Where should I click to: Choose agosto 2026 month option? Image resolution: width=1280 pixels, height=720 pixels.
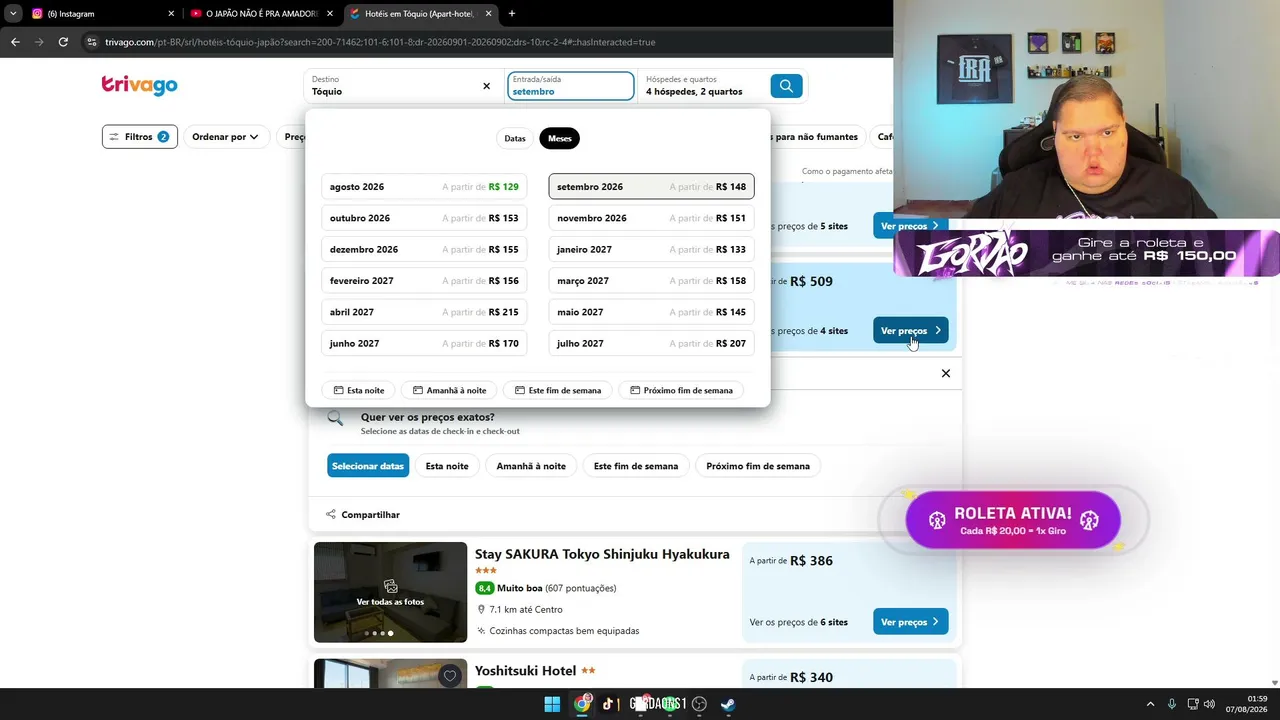coord(424,187)
